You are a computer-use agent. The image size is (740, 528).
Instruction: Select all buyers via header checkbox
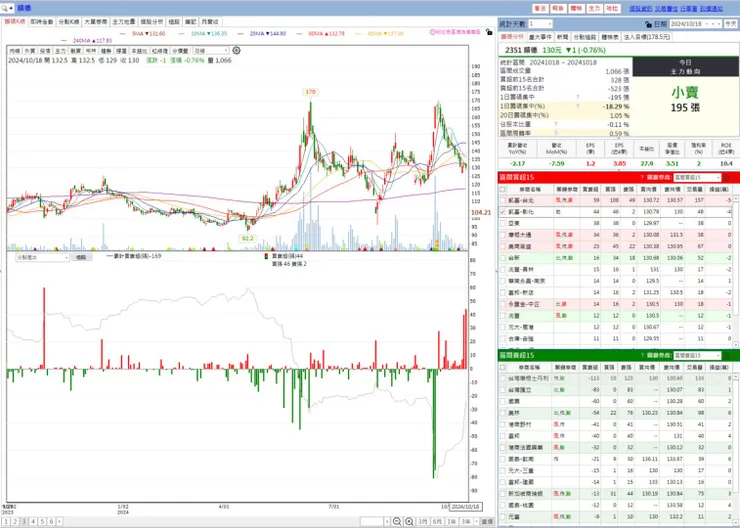pyautogui.click(x=503, y=189)
